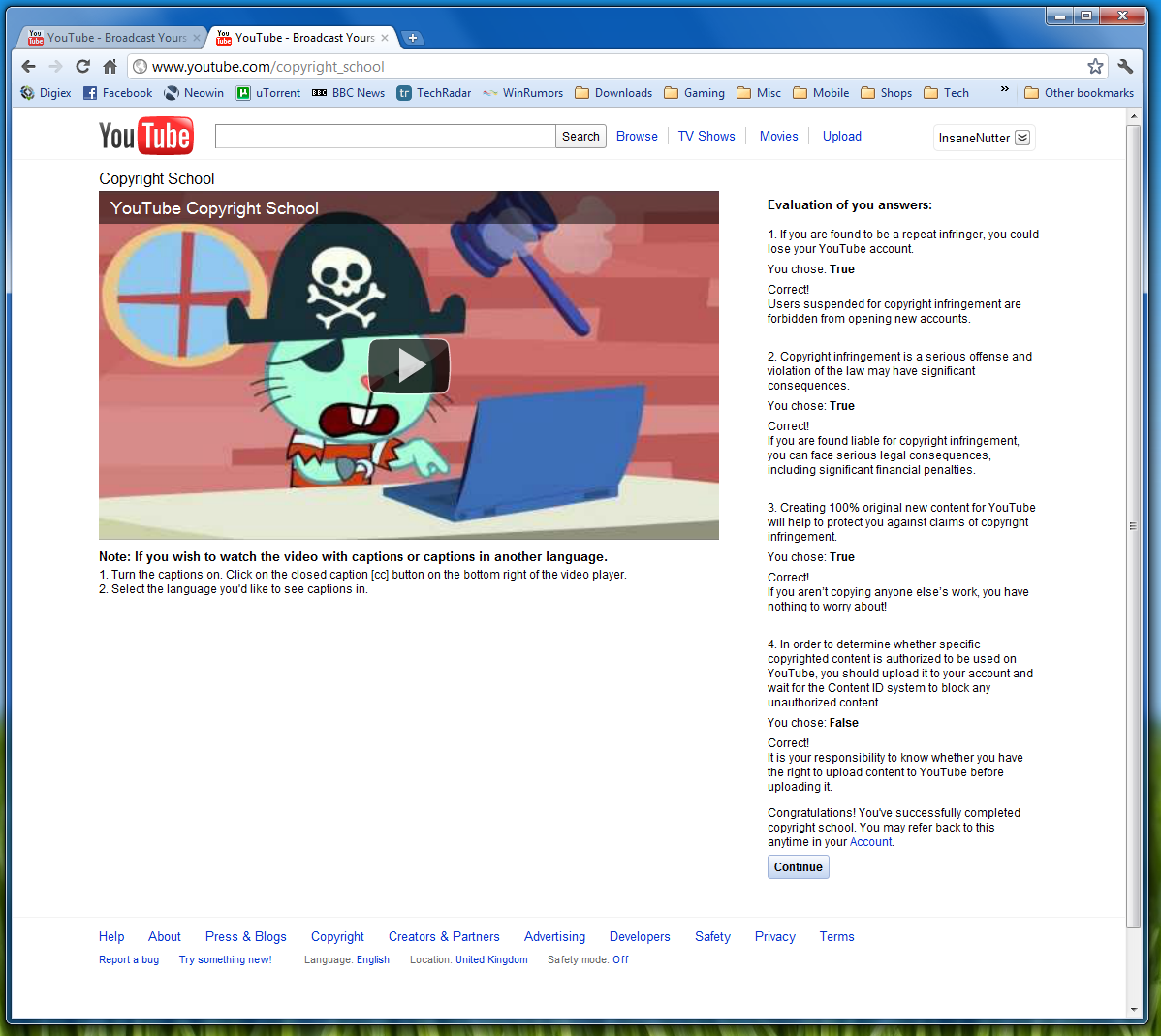This screenshot has height=1036, width=1161.
Task: Open the TechRadar bookmark
Action: (x=434, y=93)
